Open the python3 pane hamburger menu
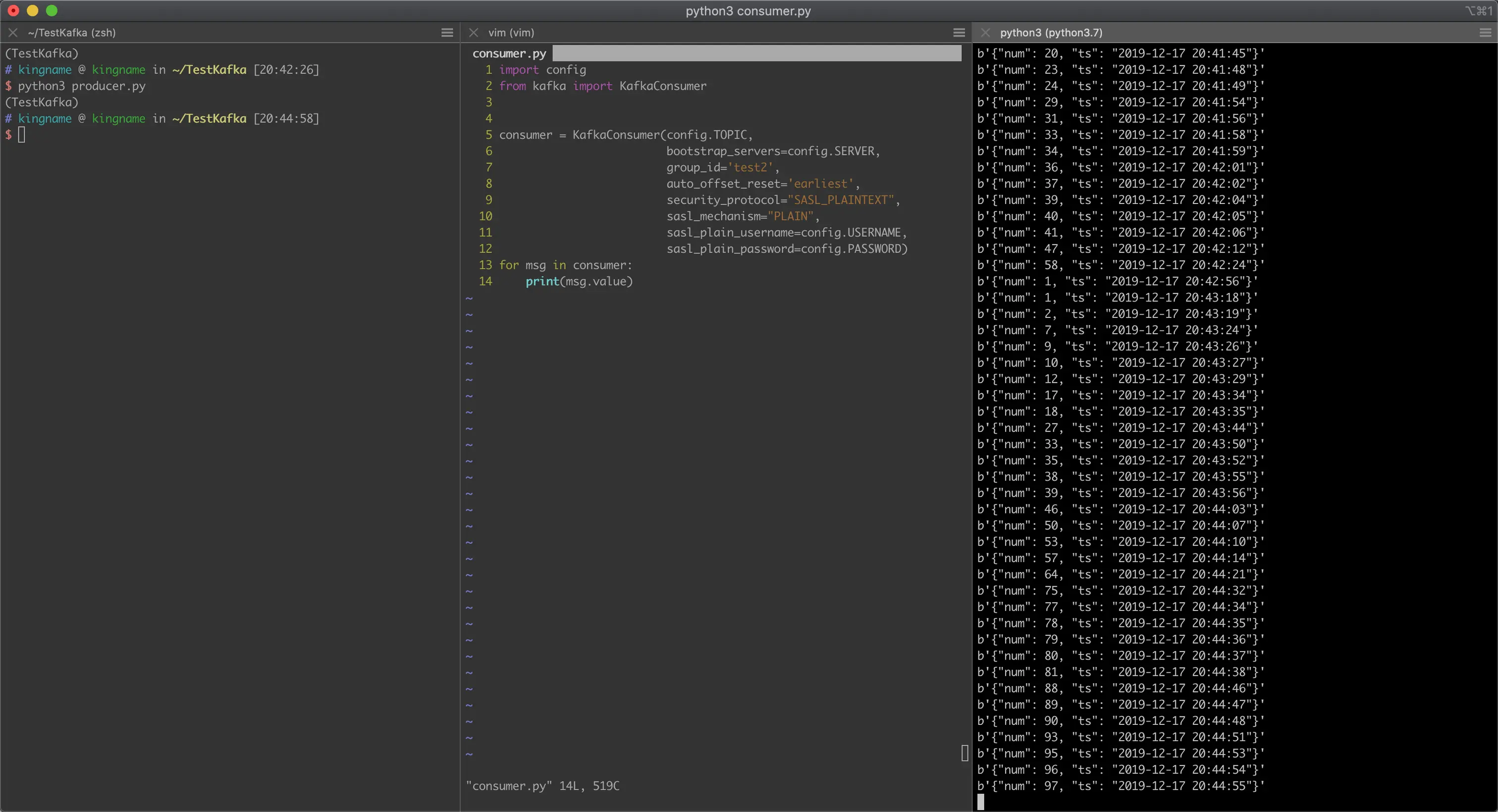1498x812 pixels. (x=1485, y=33)
